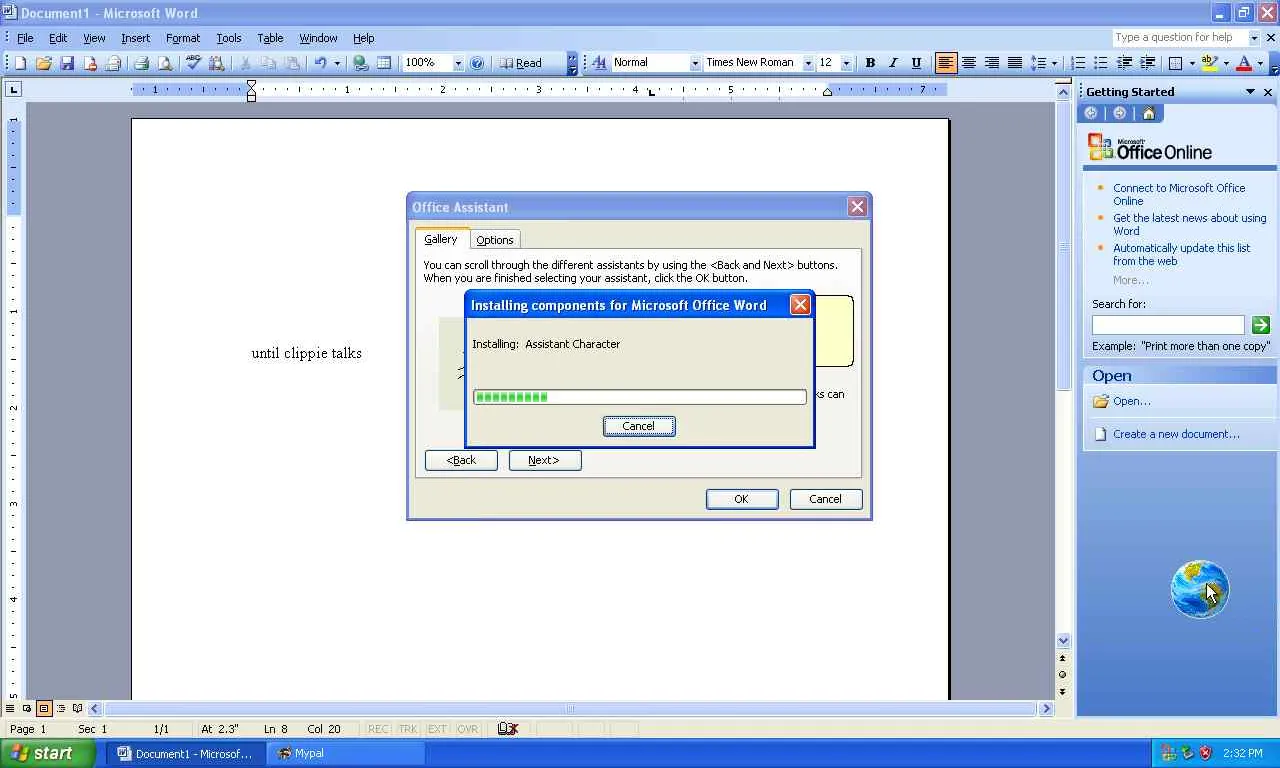Confirm the Office Assistant dialog with OK
The image size is (1280, 768).
742,499
